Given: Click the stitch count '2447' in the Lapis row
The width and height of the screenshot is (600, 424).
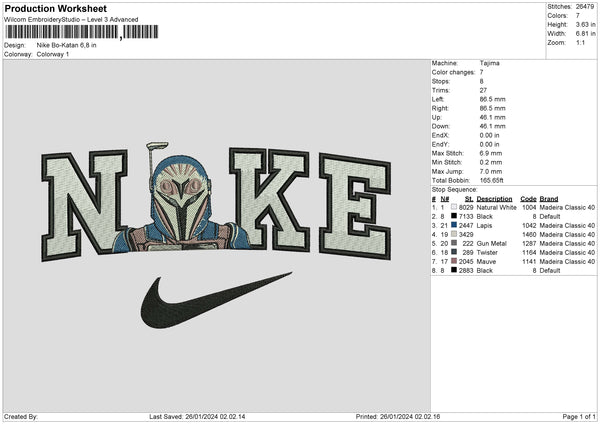Looking at the screenshot, I should point(466,225).
